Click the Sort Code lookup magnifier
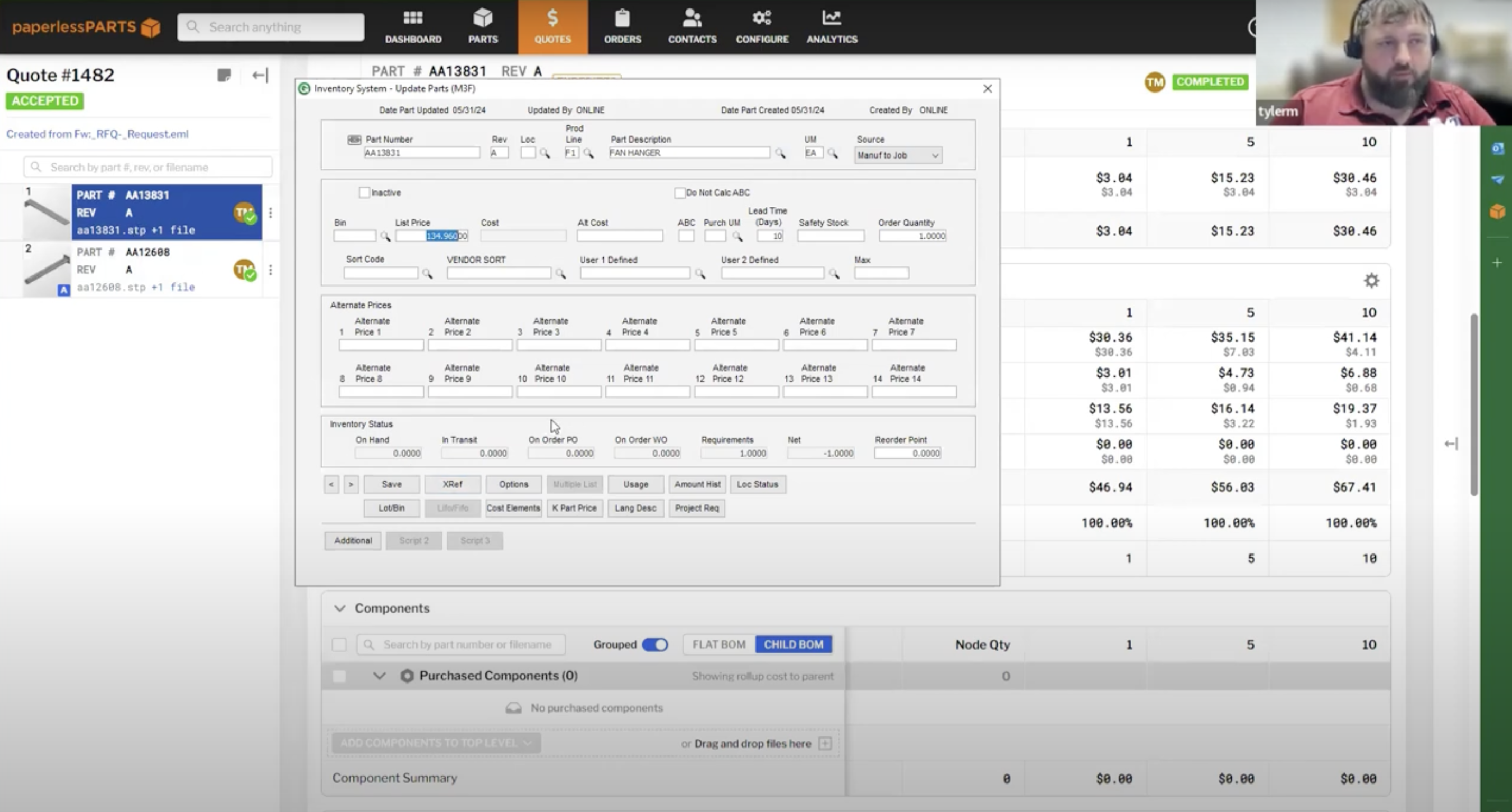Viewport: 1512px width, 812px height. click(427, 274)
